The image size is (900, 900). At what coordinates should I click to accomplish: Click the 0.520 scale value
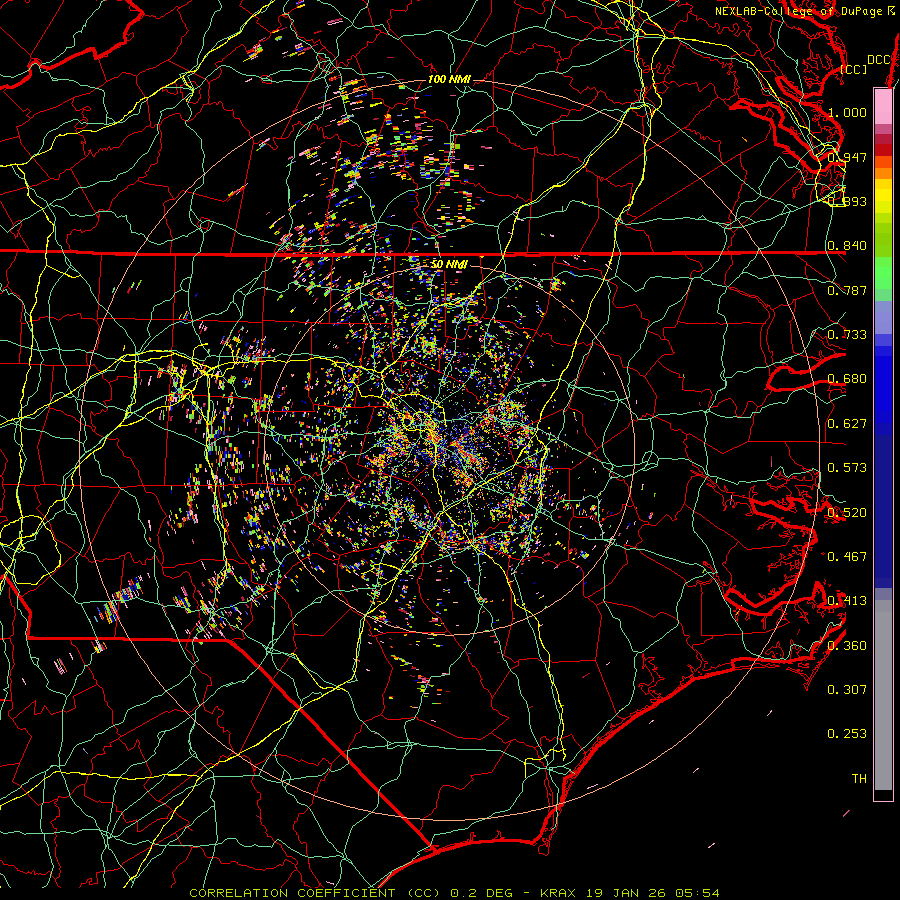tap(847, 513)
